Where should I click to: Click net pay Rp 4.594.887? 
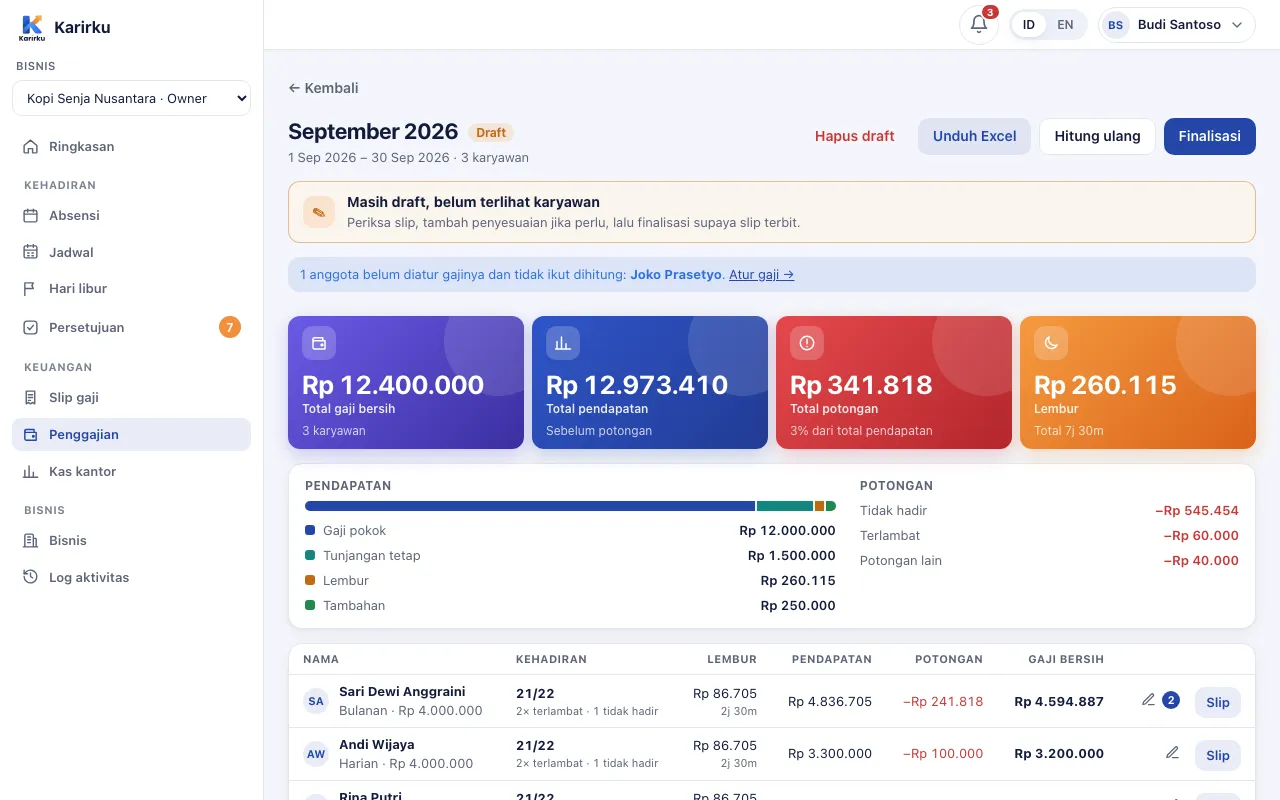click(1059, 701)
